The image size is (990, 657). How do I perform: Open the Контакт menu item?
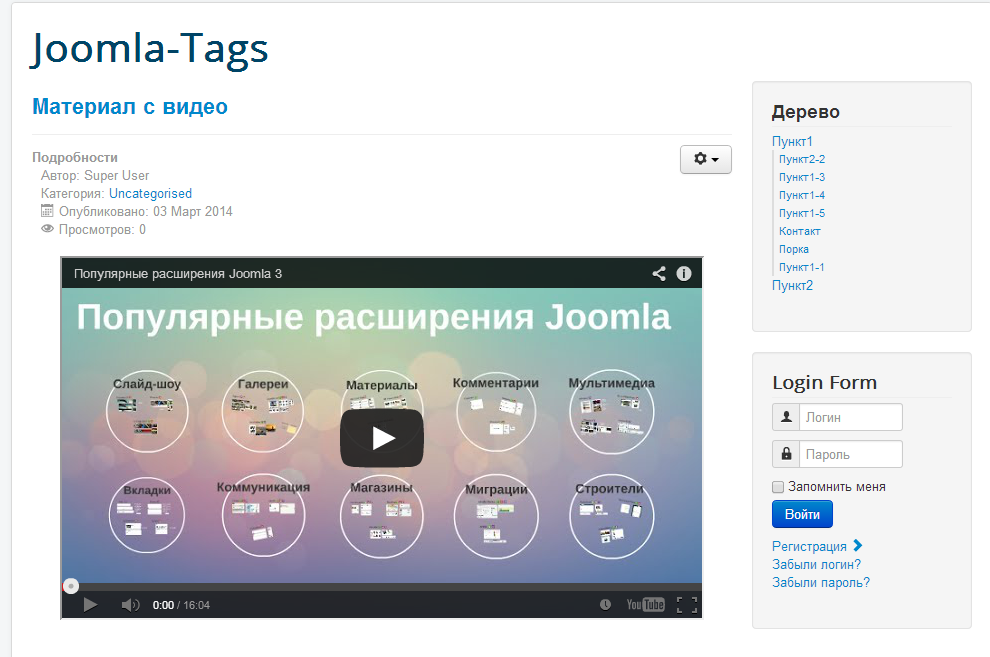coord(799,231)
